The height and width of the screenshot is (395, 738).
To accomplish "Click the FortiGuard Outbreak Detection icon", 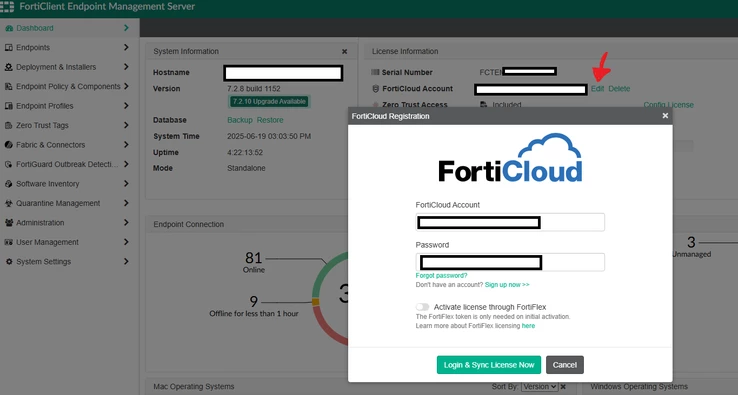I will tap(8, 164).
